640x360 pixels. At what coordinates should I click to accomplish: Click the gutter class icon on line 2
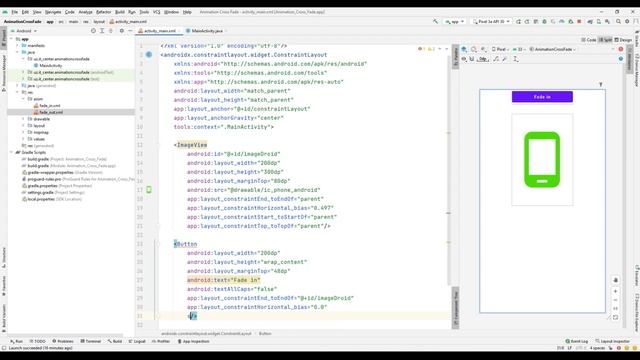coord(149,54)
